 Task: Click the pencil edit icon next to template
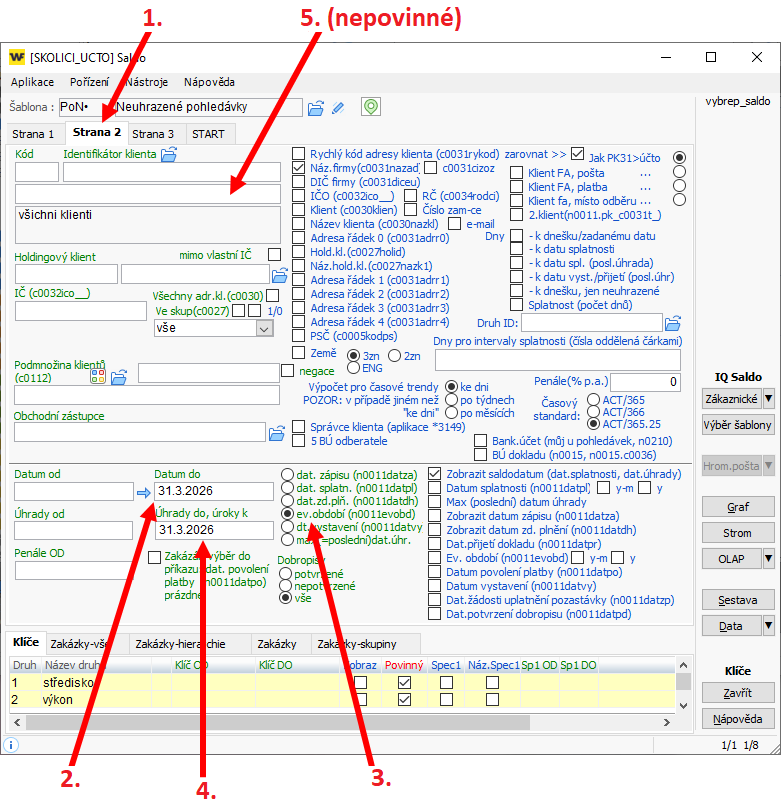click(338, 107)
